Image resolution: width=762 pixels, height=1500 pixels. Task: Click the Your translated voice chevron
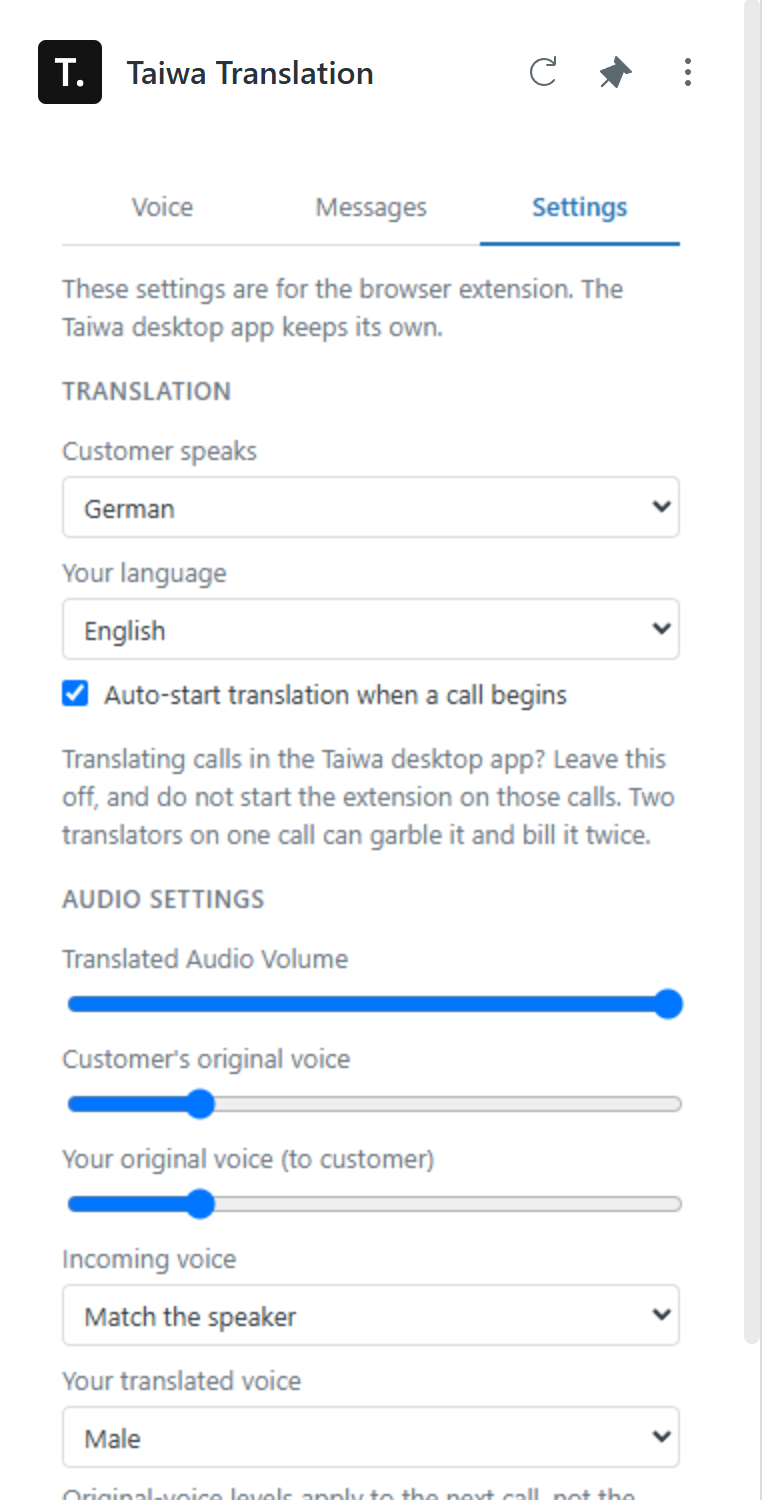coord(660,1437)
